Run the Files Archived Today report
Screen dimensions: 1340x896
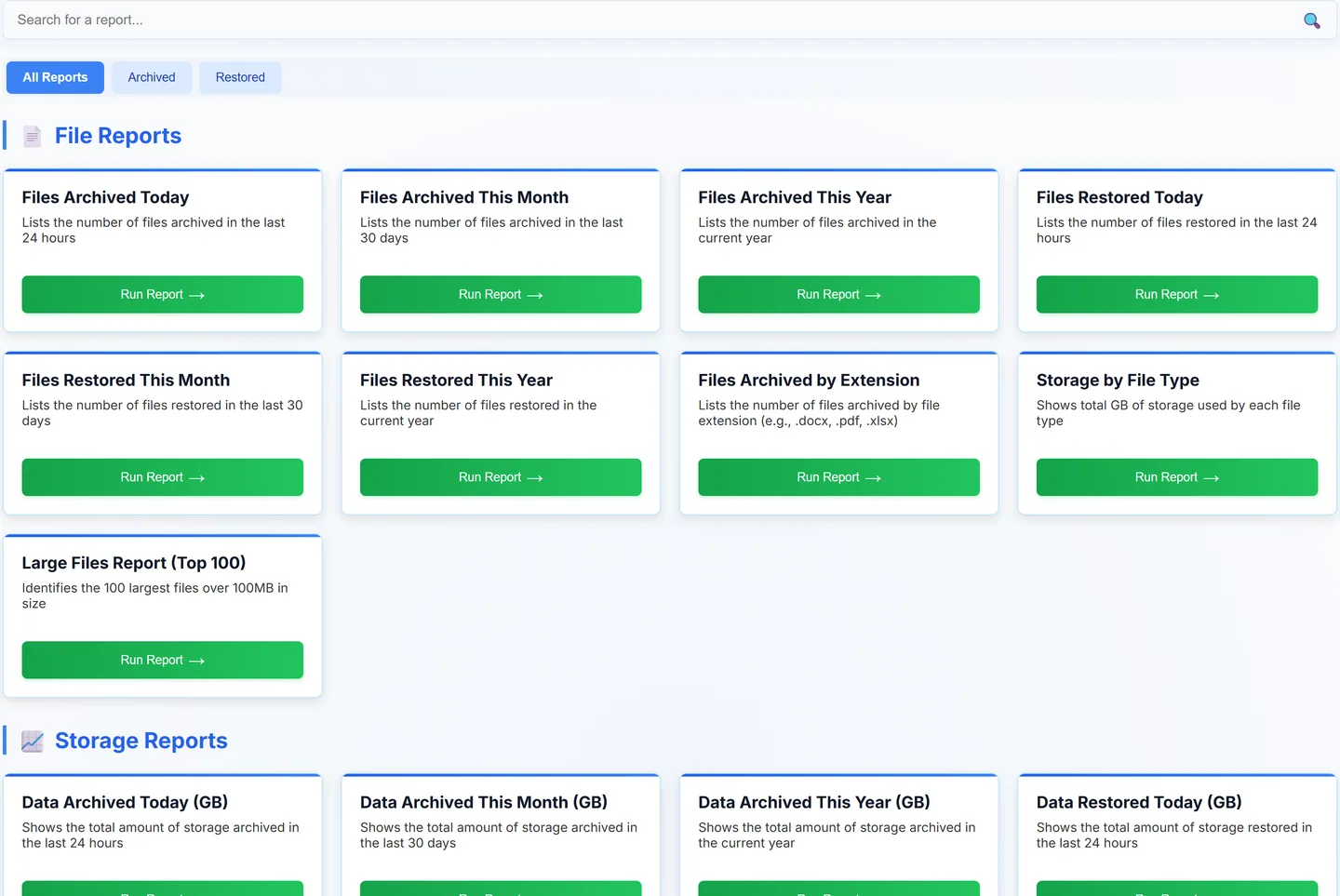click(x=163, y=294)
